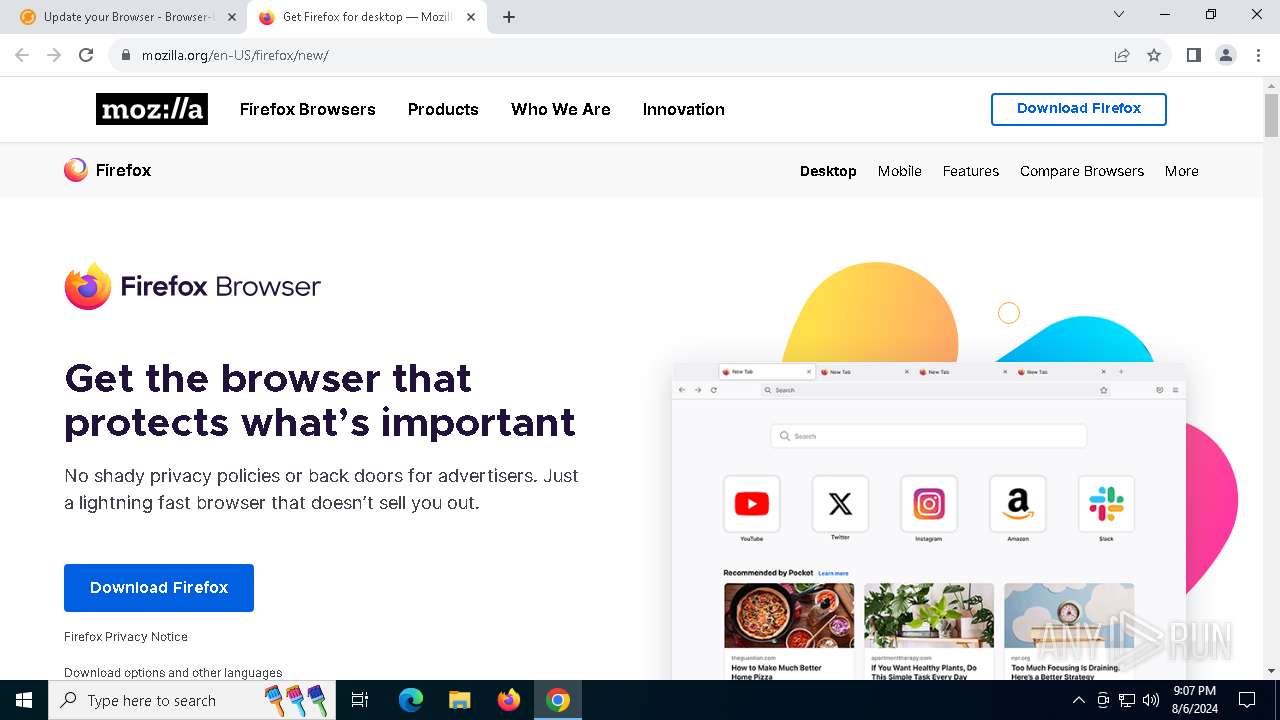Click the blue Download Firefox button
The height and width of the screenshot is (720, 1280).
(159, 588)
